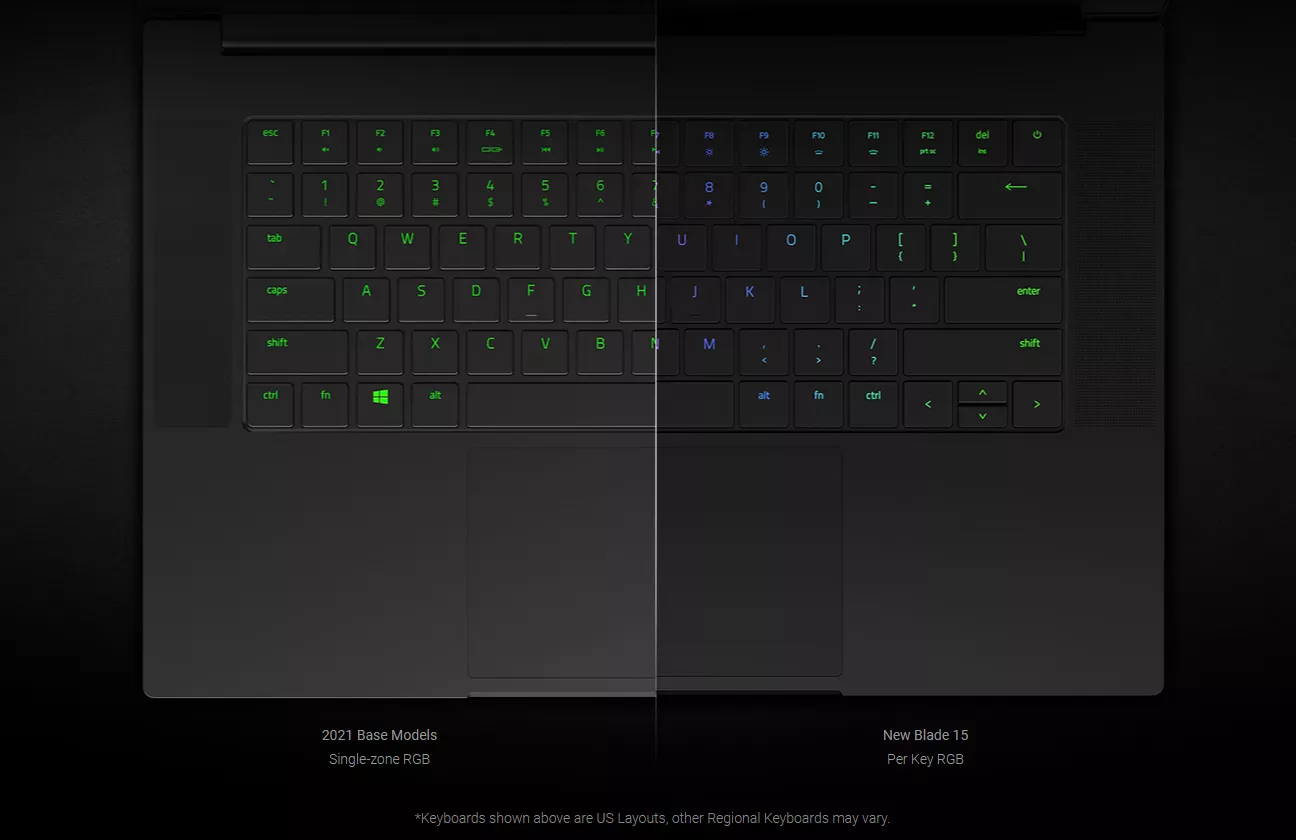Click the green Windows logo key

(x=380, y=404)
